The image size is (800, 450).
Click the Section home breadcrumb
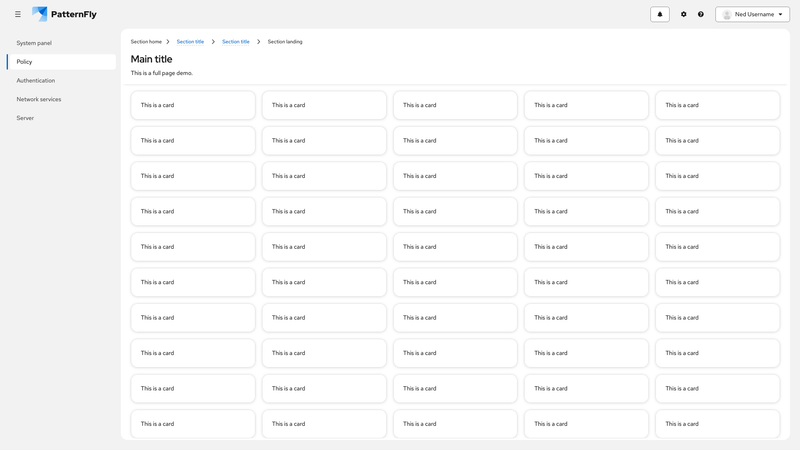click(x=146, y=42)
